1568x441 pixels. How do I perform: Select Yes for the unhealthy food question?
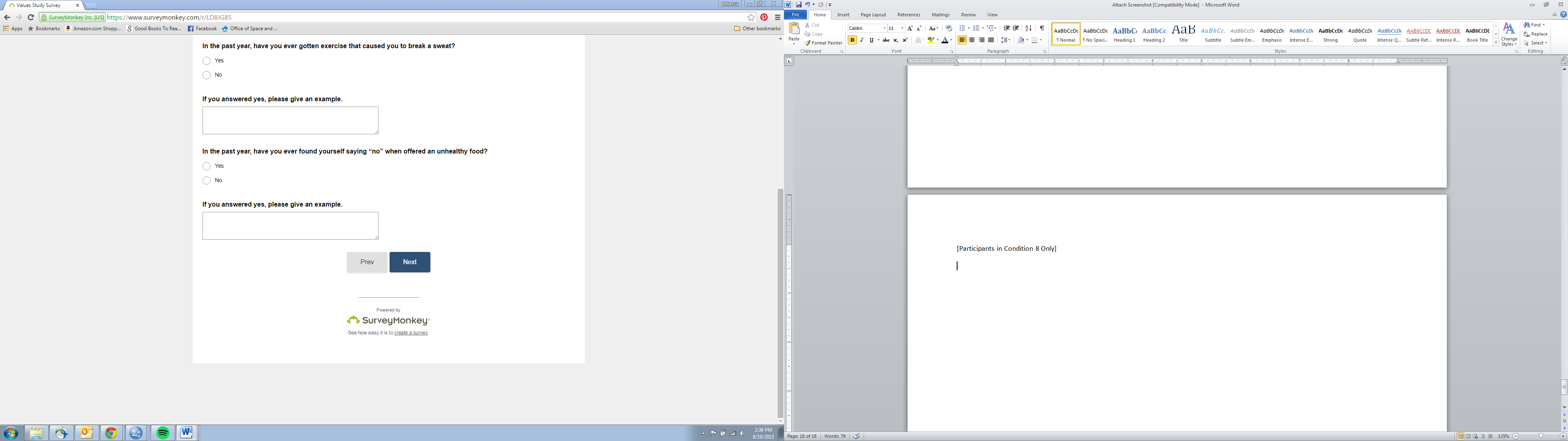(x=207, y=166)
